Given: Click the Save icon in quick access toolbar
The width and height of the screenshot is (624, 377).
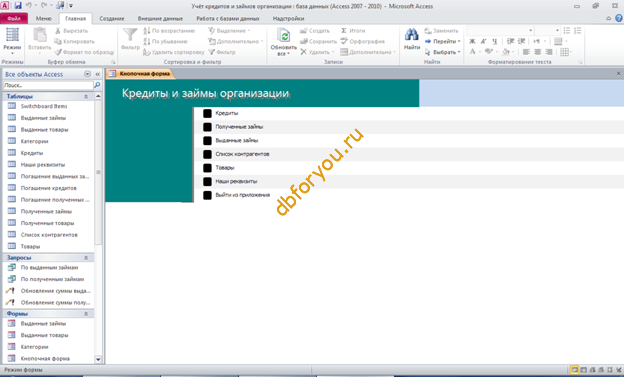Looking at the screenshot, I should (18, 6).
